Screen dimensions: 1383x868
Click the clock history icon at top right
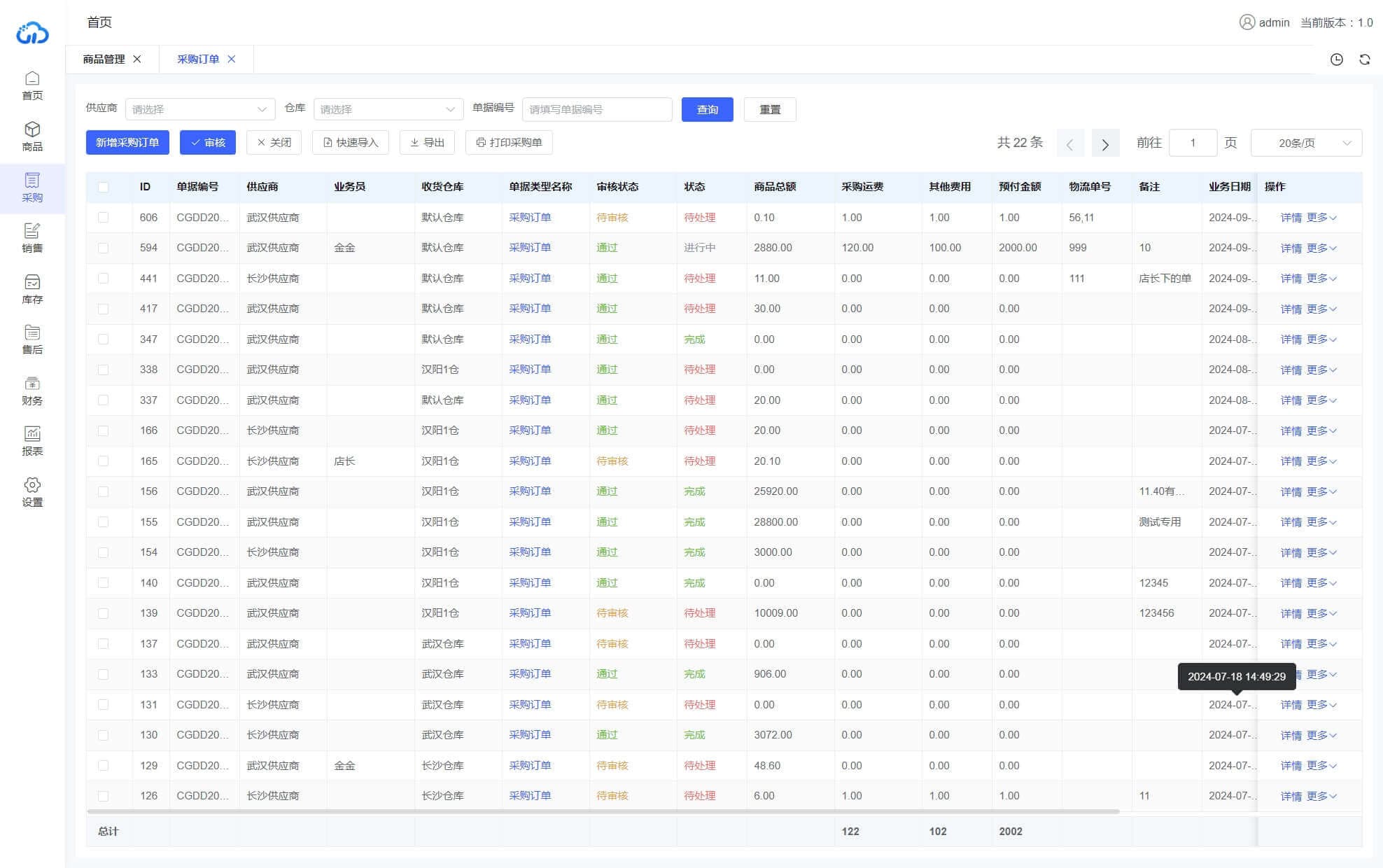[1337, 59]
